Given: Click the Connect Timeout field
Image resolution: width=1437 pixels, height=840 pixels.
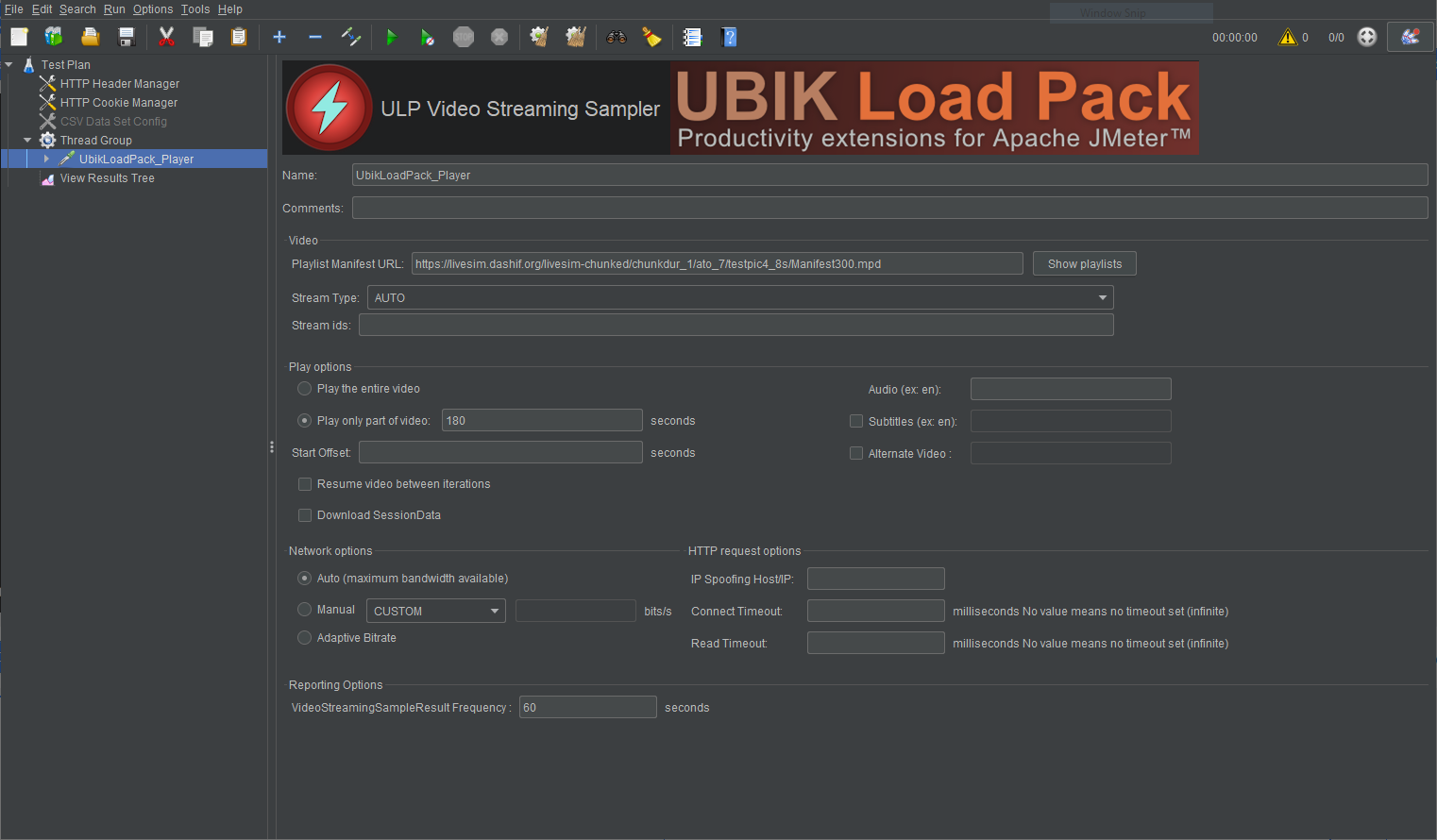Looking at the screenshot, I should coord(876,612).
